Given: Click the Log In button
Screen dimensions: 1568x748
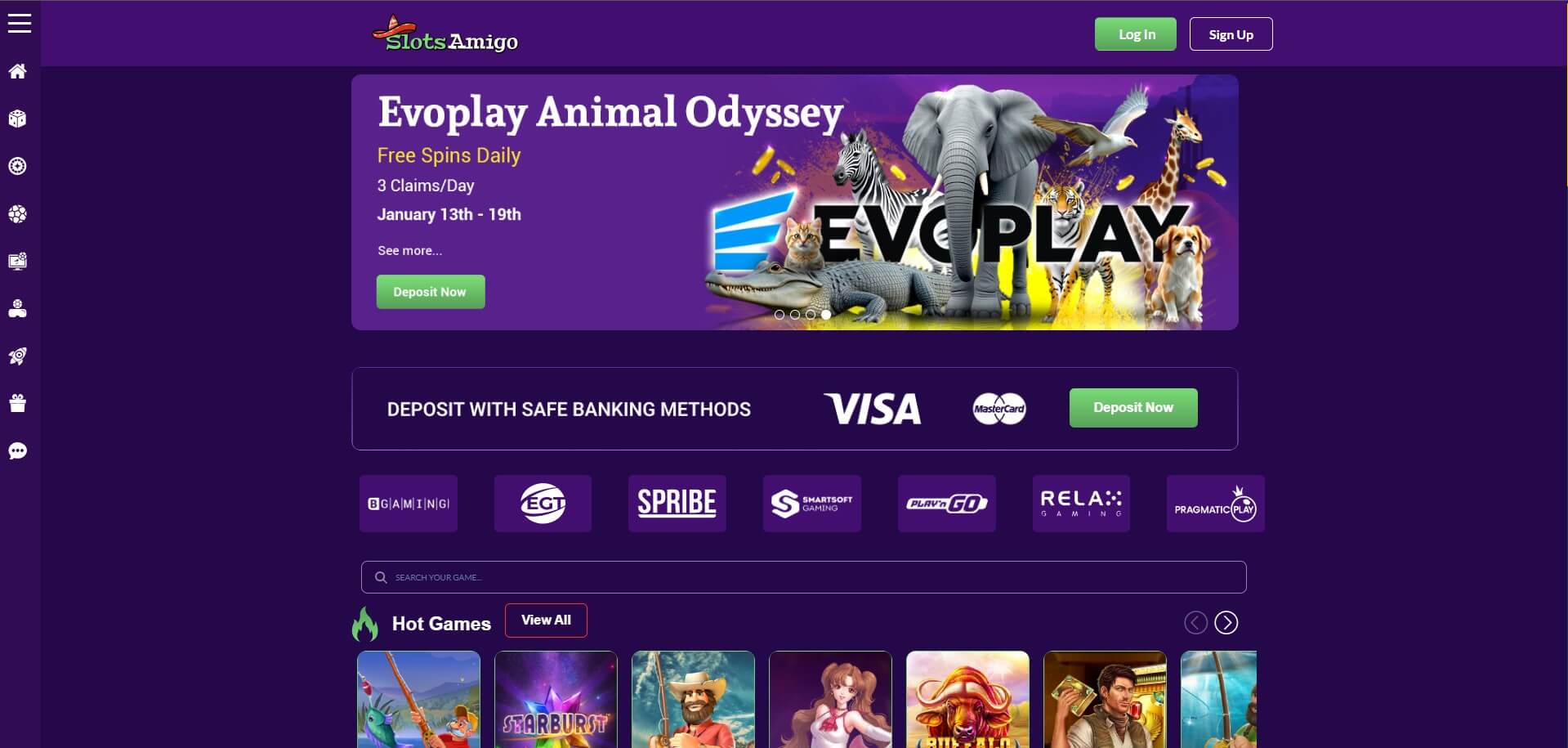Looking at the screenshot, I should tap(1136, 34).
